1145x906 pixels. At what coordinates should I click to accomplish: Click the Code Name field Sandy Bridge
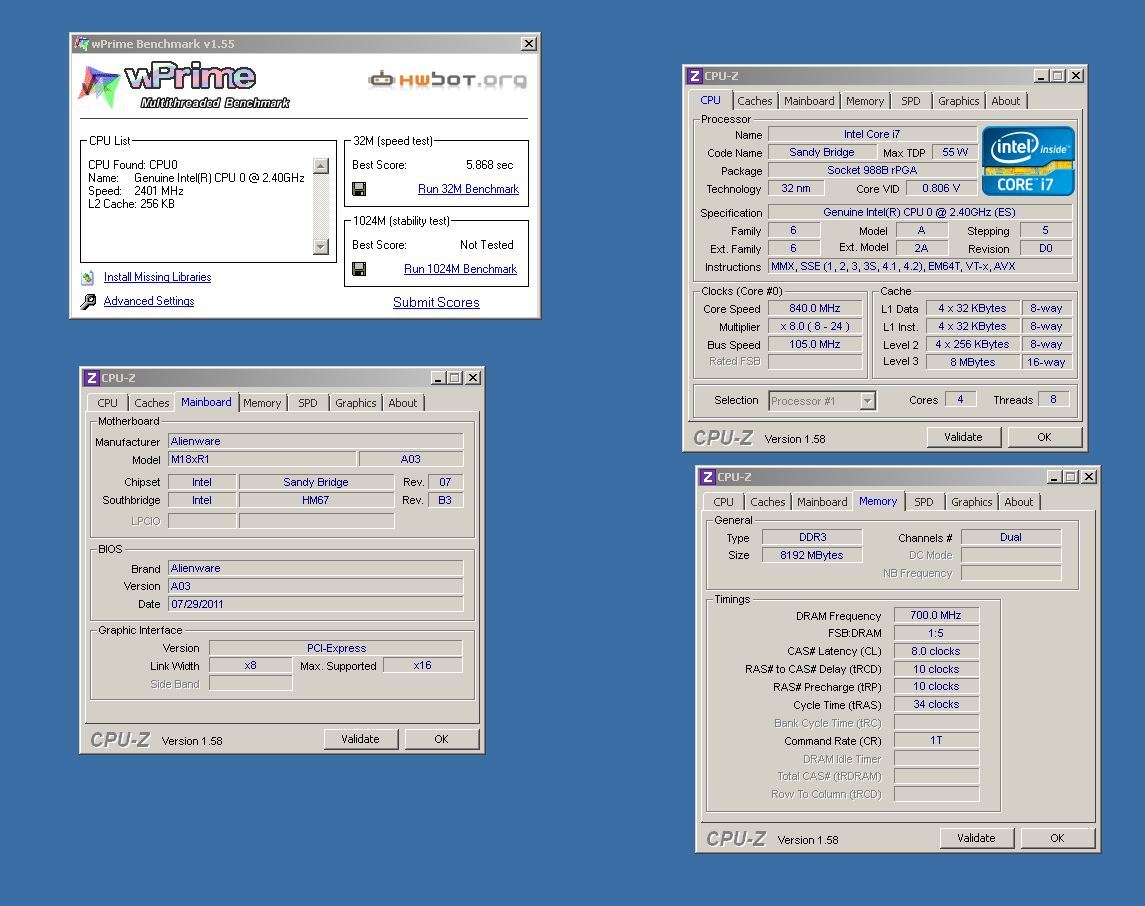pos(822,153)
